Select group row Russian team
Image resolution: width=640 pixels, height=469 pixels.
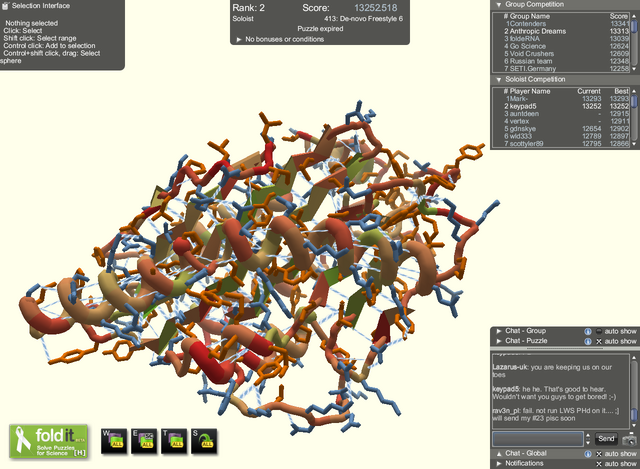click(562, 61)
